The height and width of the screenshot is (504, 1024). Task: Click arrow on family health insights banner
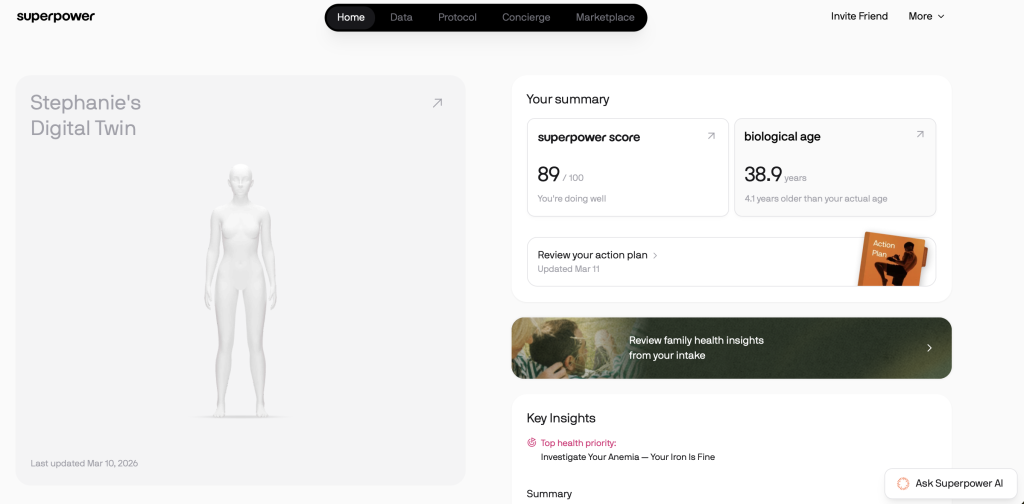(929, 348)
